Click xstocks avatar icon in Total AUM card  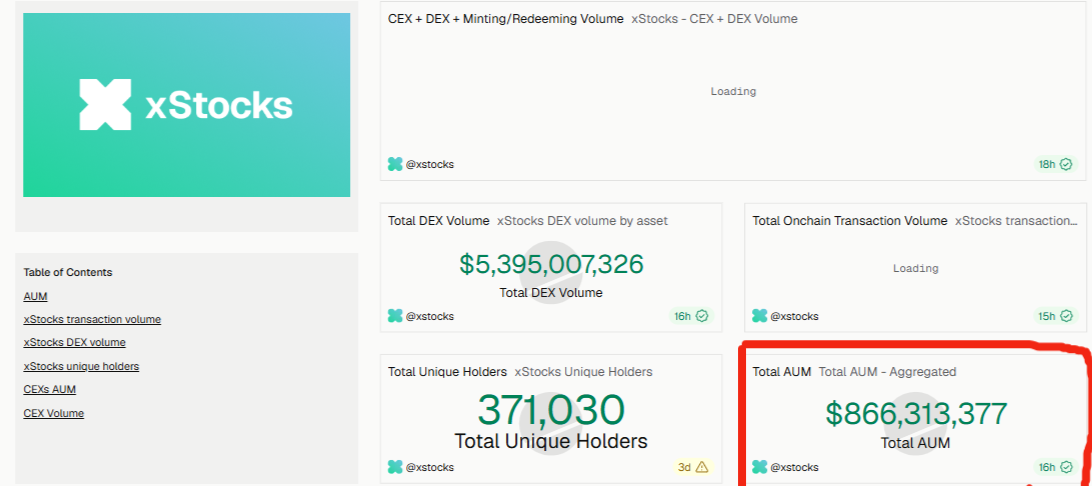(760, 467)
